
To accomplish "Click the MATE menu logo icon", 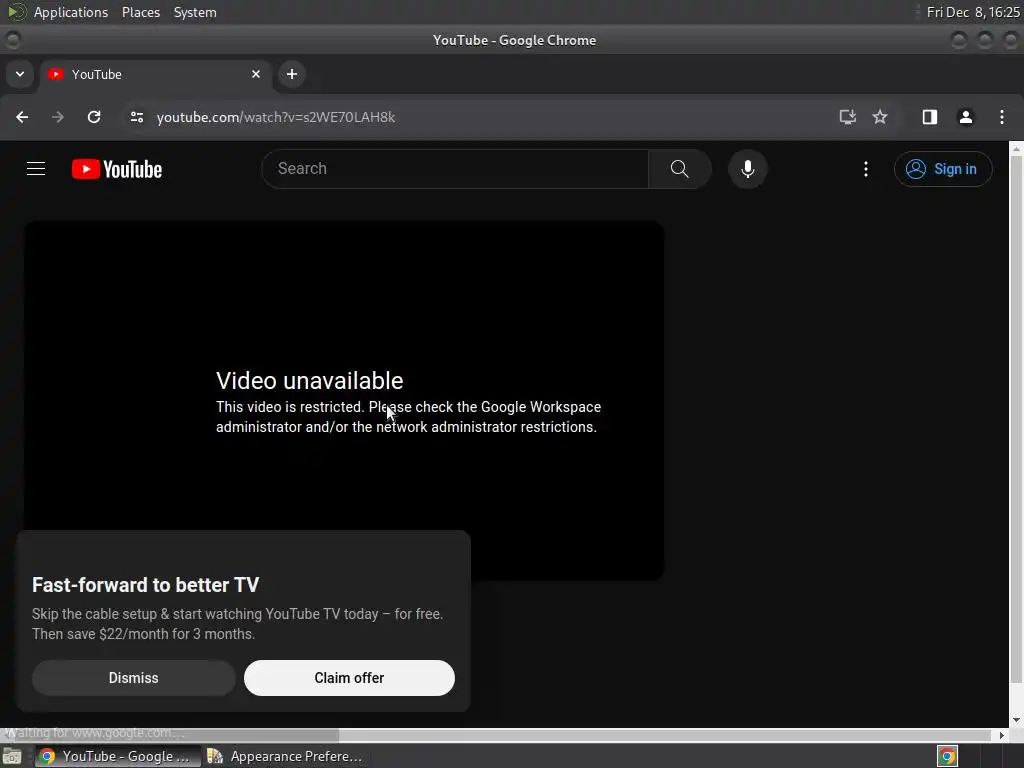I will click(16, 12).
